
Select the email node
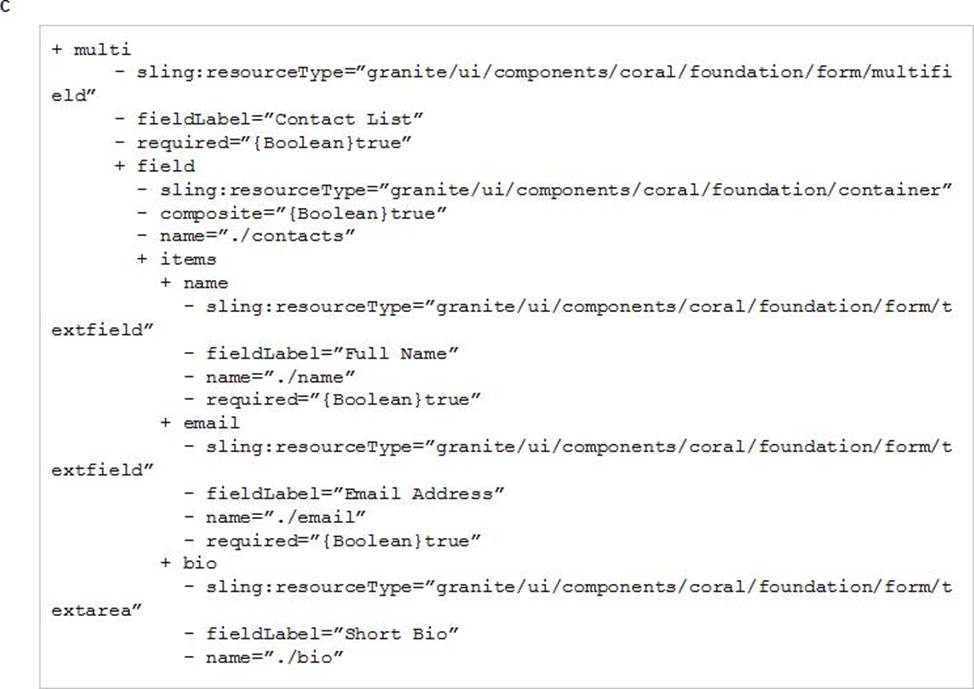click(211, 423)
